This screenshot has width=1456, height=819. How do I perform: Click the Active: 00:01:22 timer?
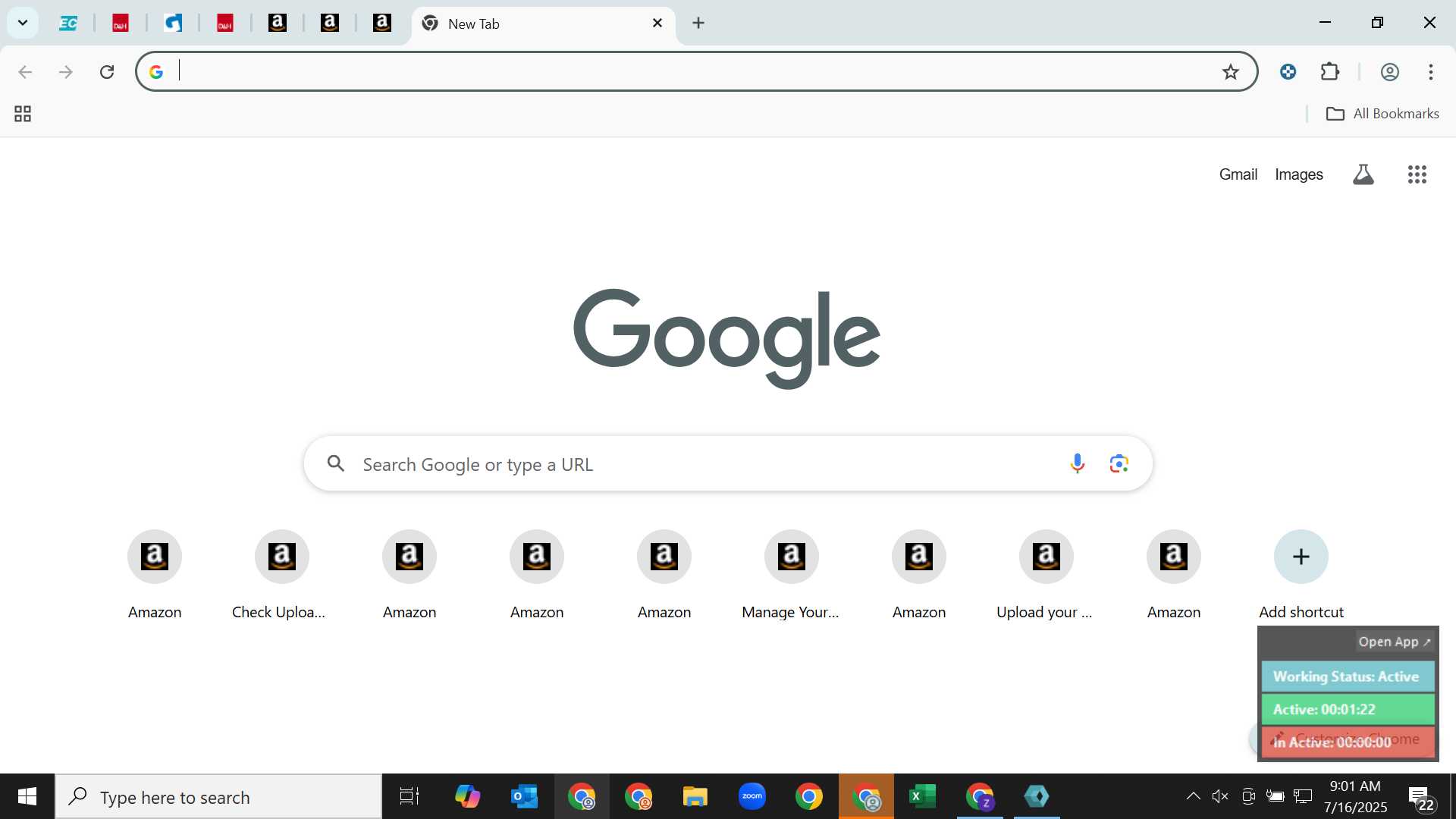1348,709
